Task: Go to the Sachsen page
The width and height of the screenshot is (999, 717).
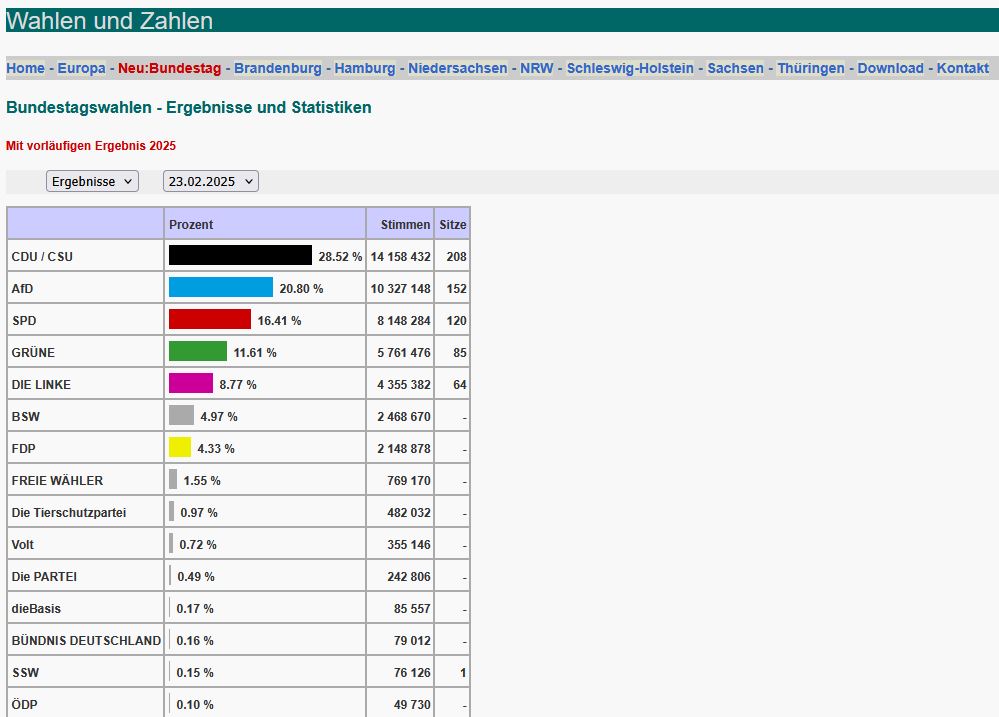Action: click(735, 68)
